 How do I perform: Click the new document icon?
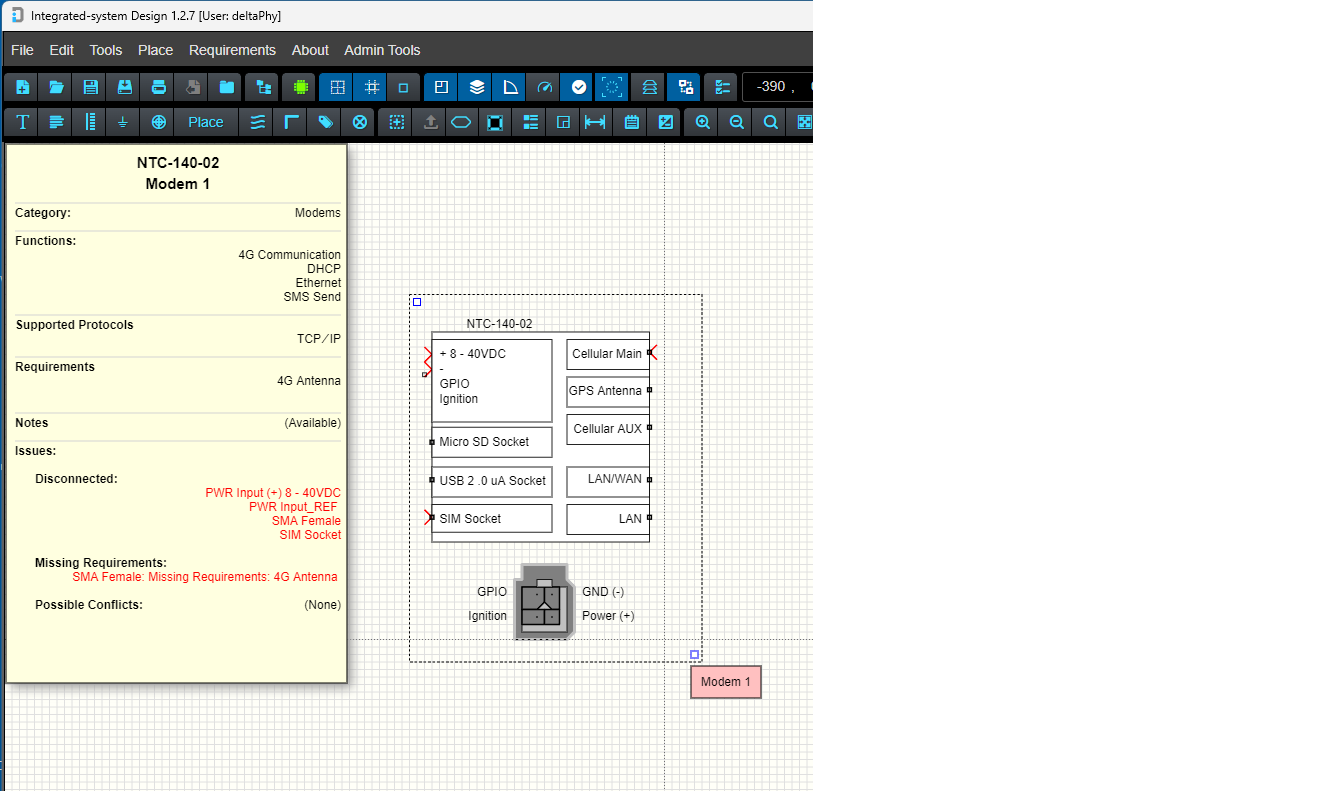[22, 87]
